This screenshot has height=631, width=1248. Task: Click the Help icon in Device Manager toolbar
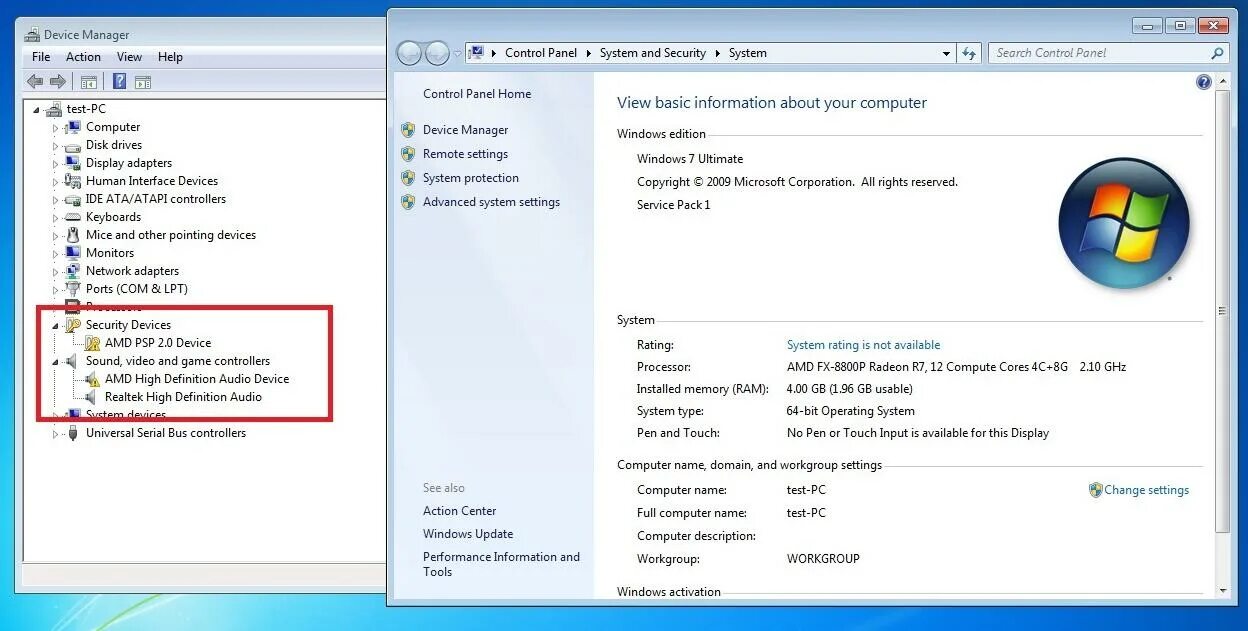pos(119,82)
